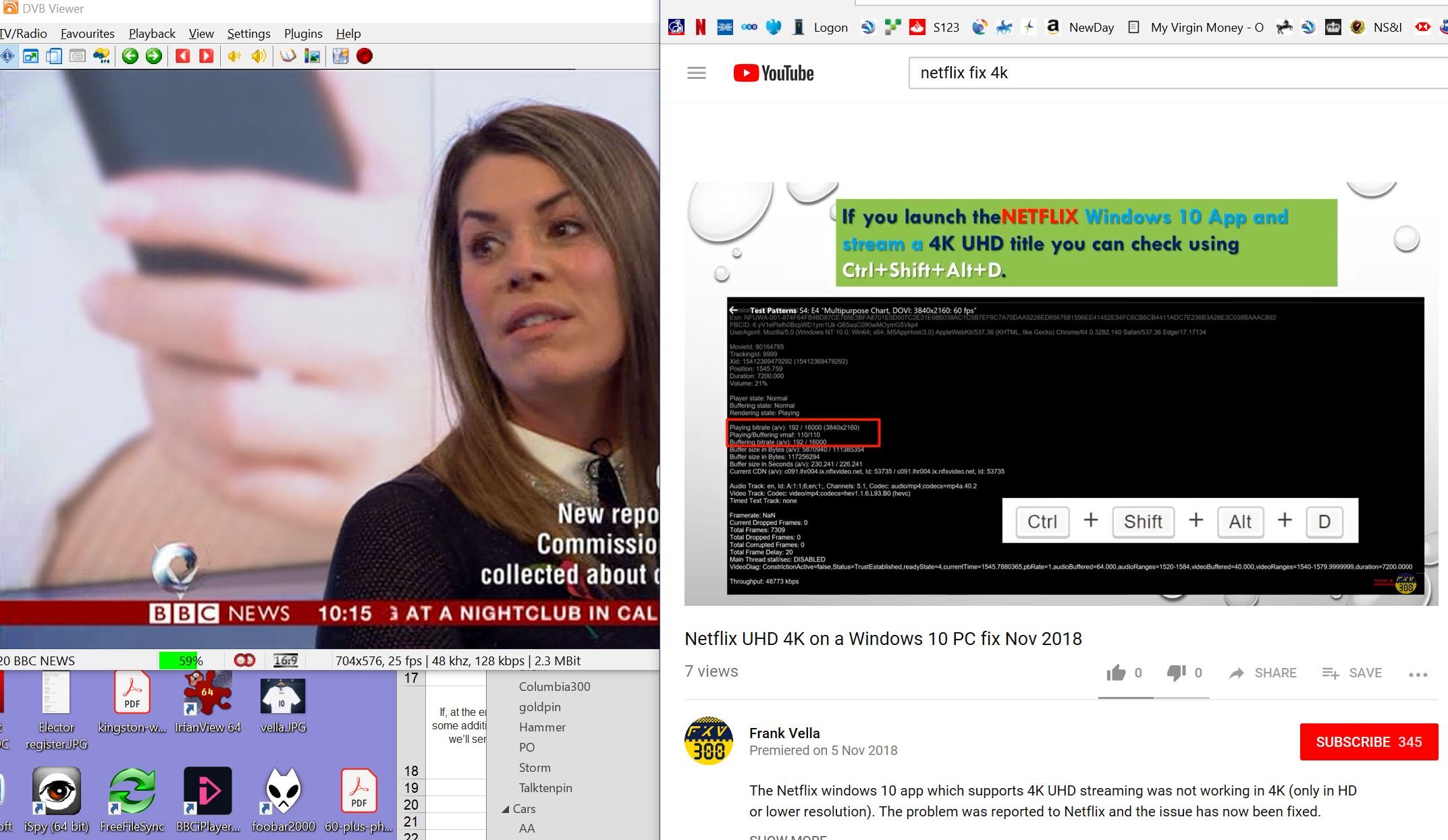The height and width of the screenshot is (840, 1448).
Task: Open the TV/Radio menu
Action: click(24, 34)
